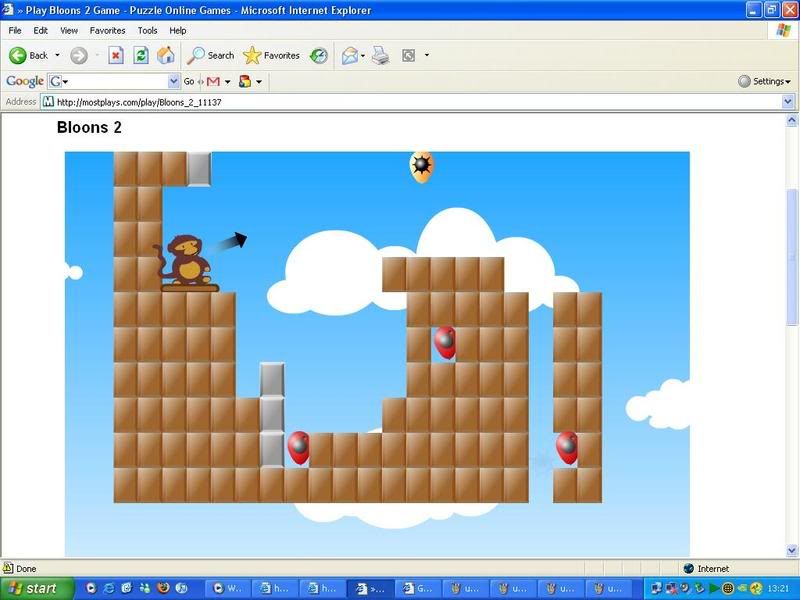Expand the Gmail icon dropdown arrow
The height and width of the screenshot is (600, 800).
228,82
